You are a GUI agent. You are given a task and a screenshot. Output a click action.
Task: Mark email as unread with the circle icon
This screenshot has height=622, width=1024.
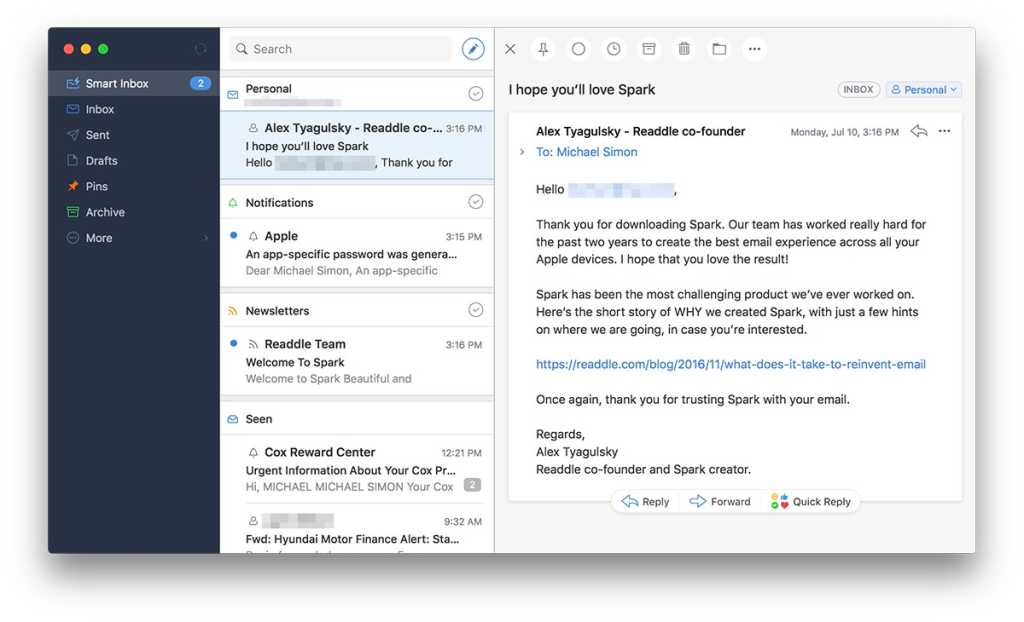pos(579,49)
